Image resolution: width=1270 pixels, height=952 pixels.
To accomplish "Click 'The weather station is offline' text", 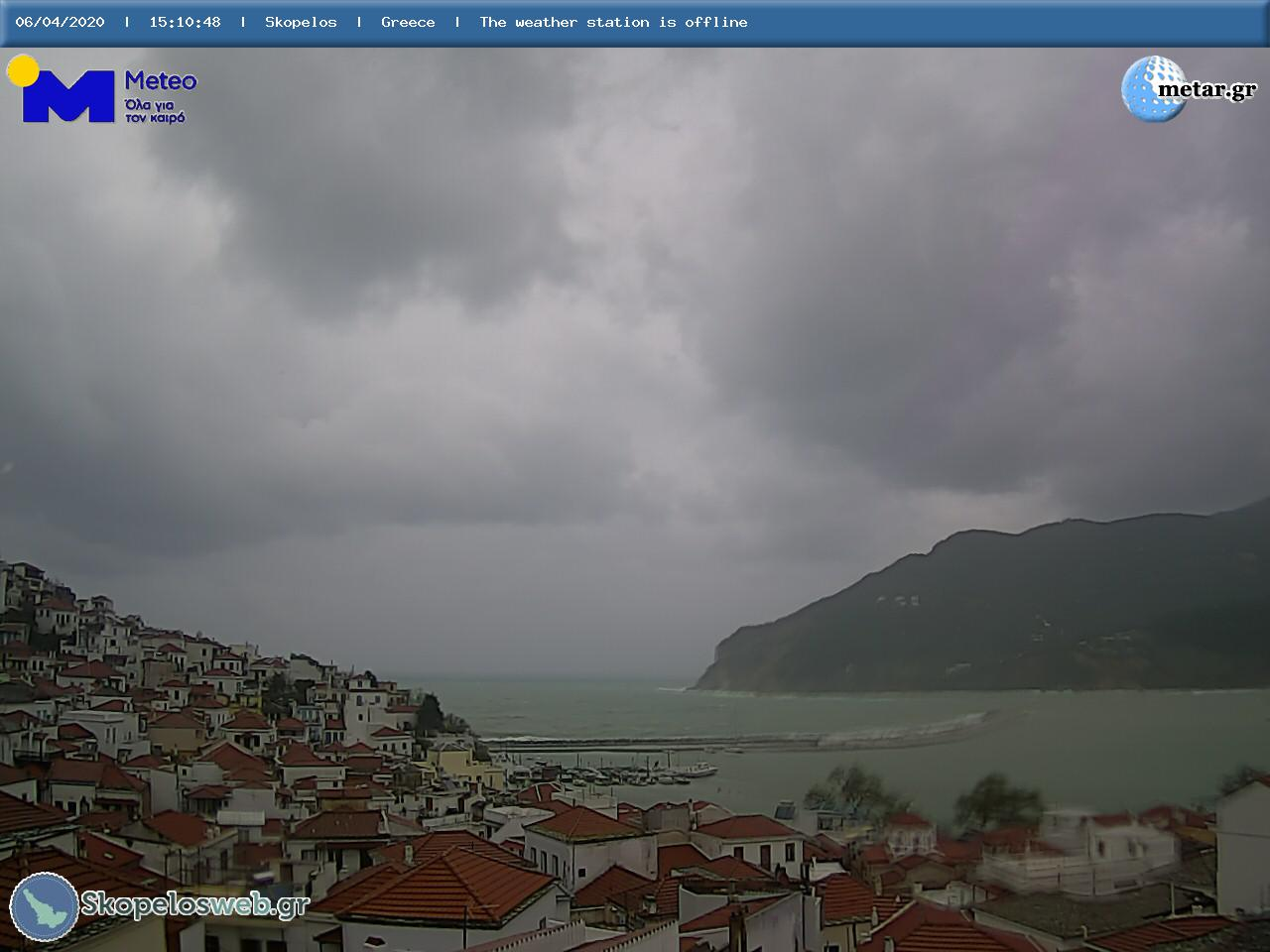I will pos(613,22).
